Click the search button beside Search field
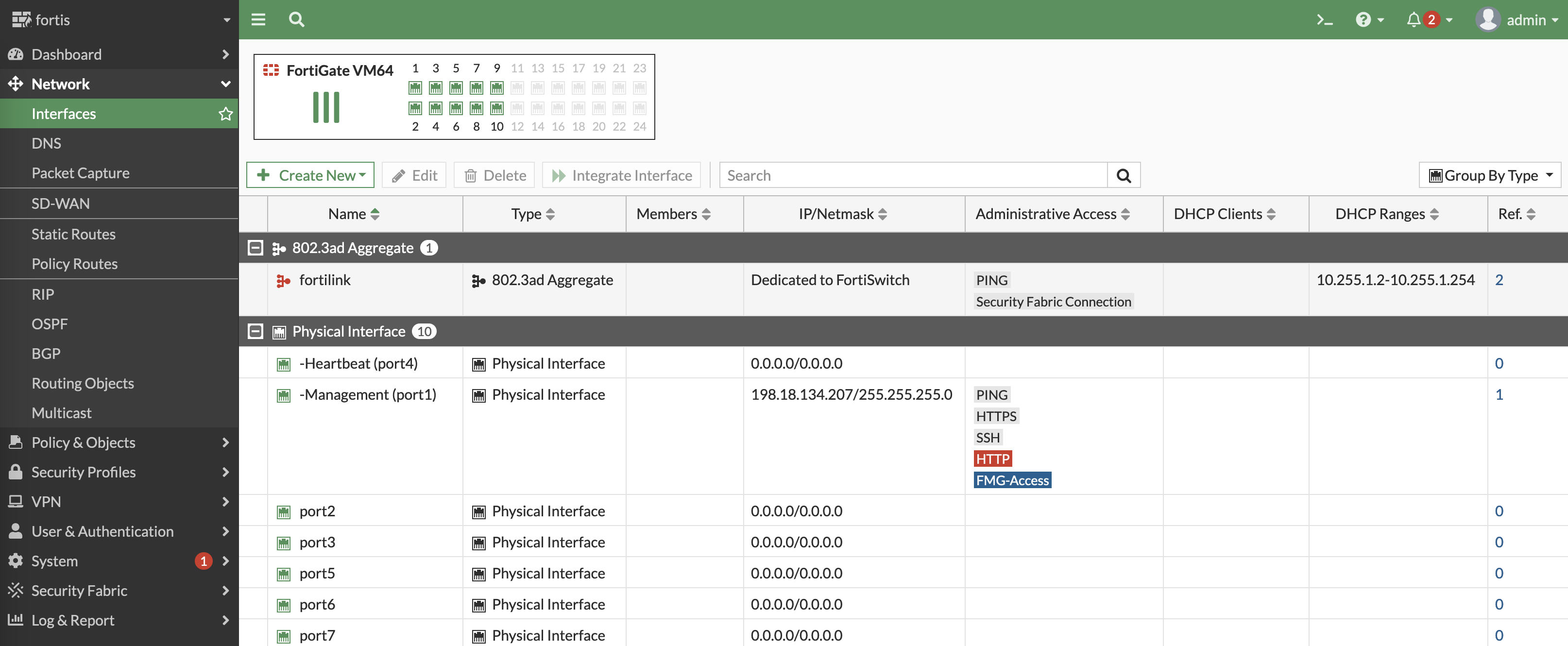 point(1123,175)
